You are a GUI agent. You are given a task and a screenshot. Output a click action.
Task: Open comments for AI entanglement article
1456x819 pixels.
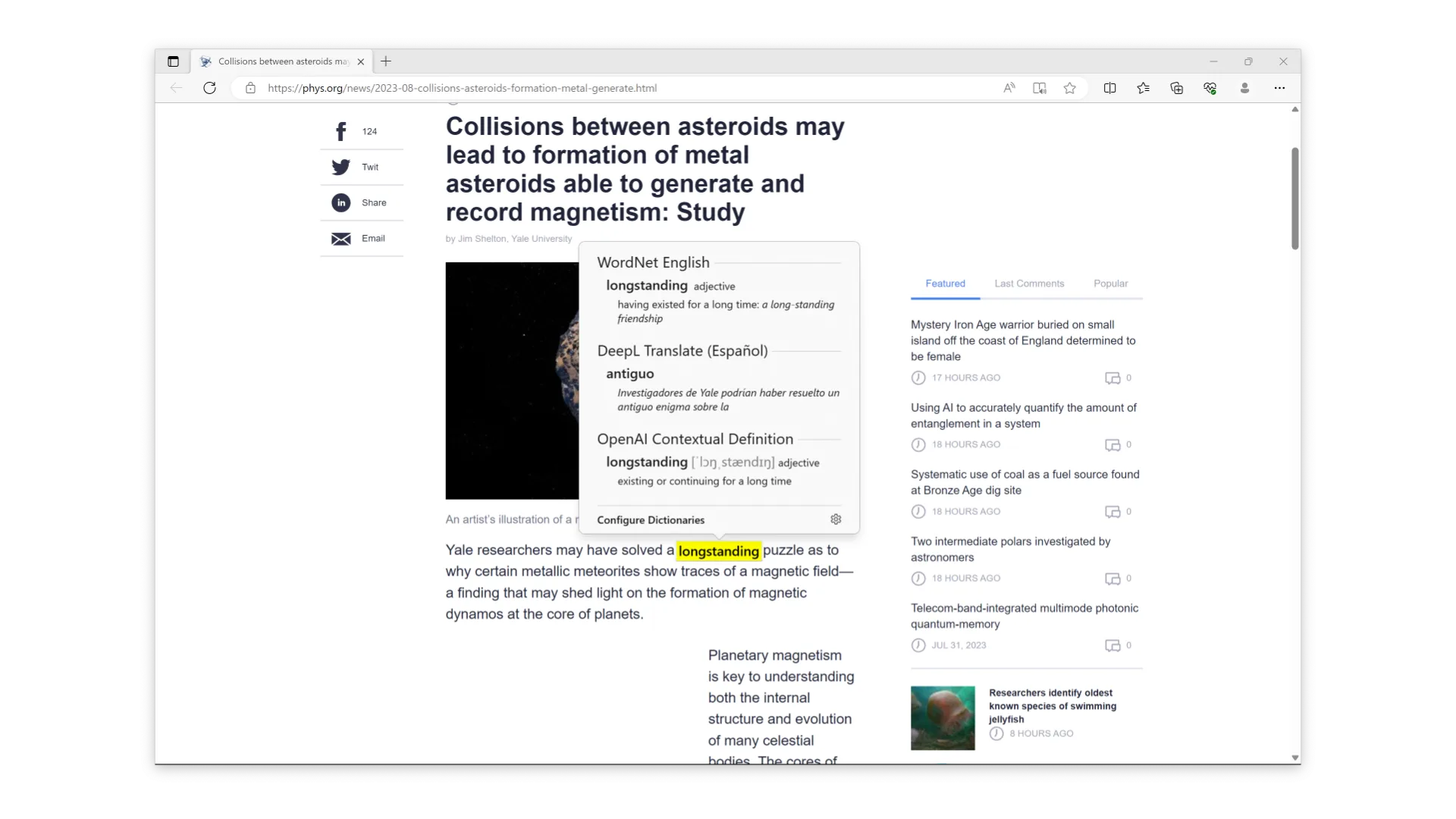coord(1118,444)
